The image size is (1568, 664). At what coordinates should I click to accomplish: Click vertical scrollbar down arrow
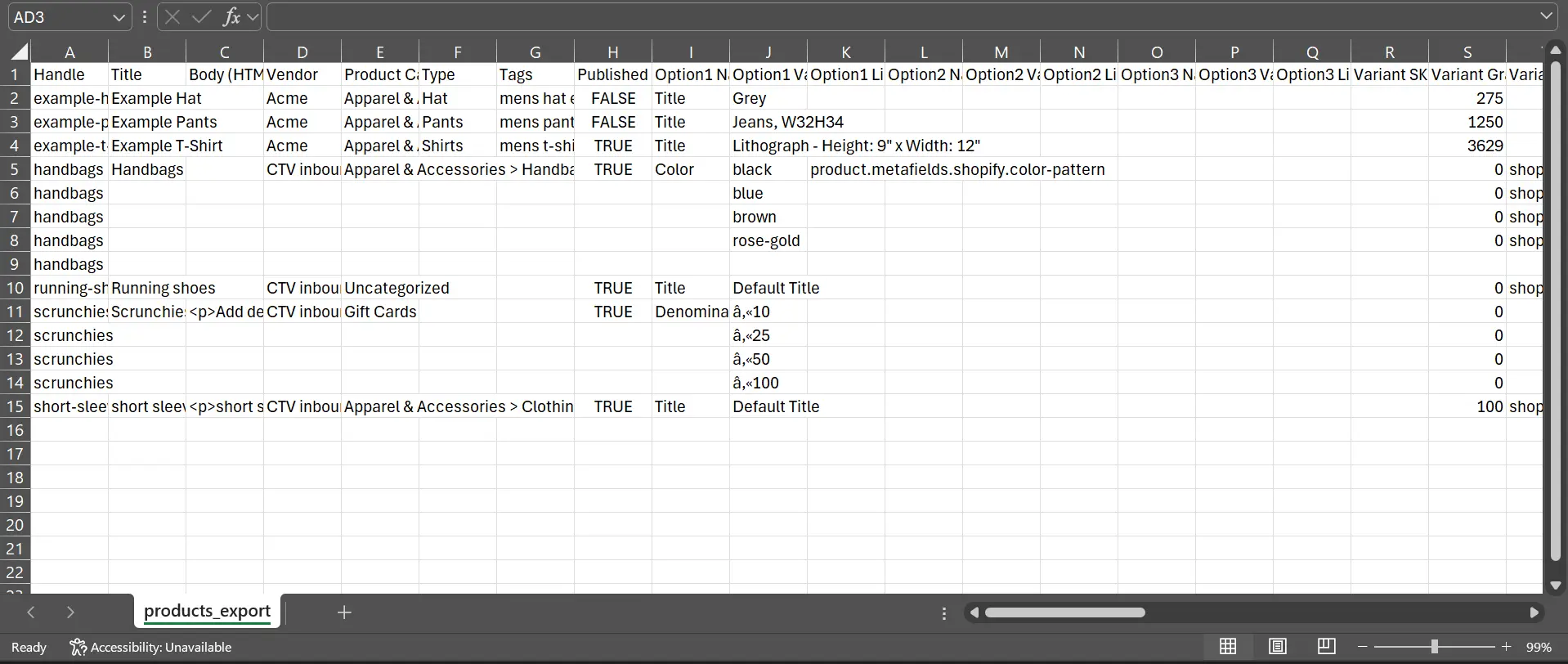1556,586
